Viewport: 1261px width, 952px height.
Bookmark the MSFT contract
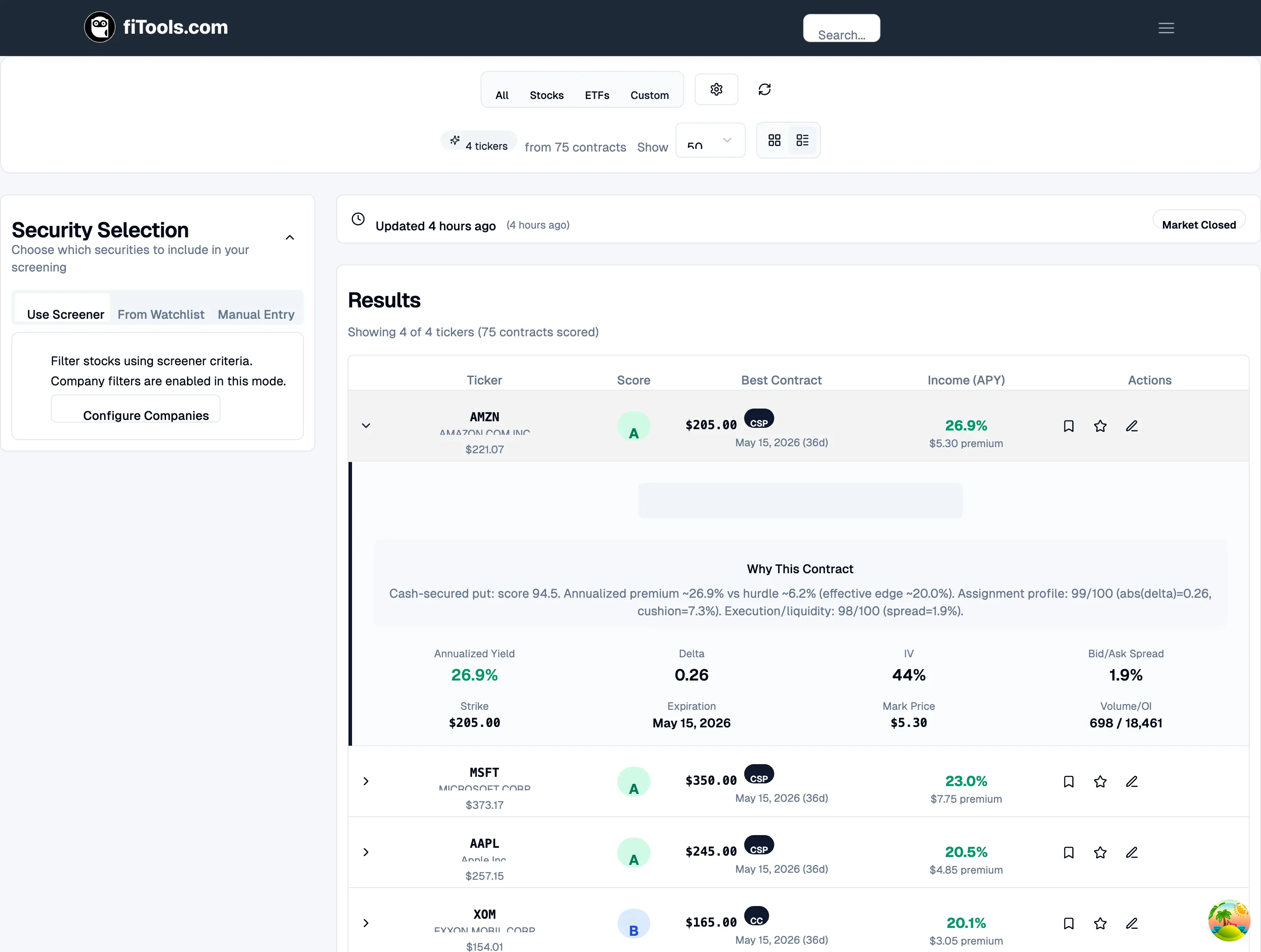(1068, 782)
